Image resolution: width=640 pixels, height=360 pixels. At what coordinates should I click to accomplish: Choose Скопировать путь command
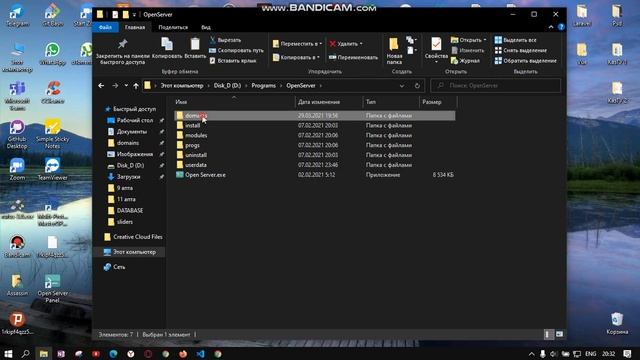coord(236,50)
